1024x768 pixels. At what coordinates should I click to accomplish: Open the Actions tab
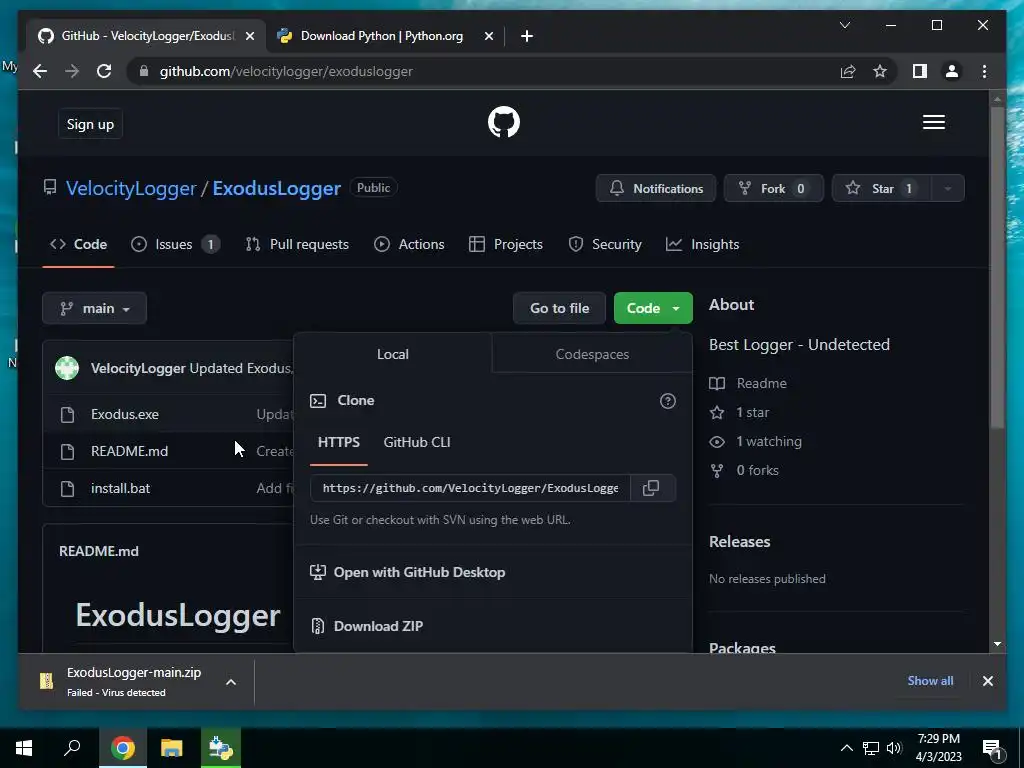click(x=409, y=244)
